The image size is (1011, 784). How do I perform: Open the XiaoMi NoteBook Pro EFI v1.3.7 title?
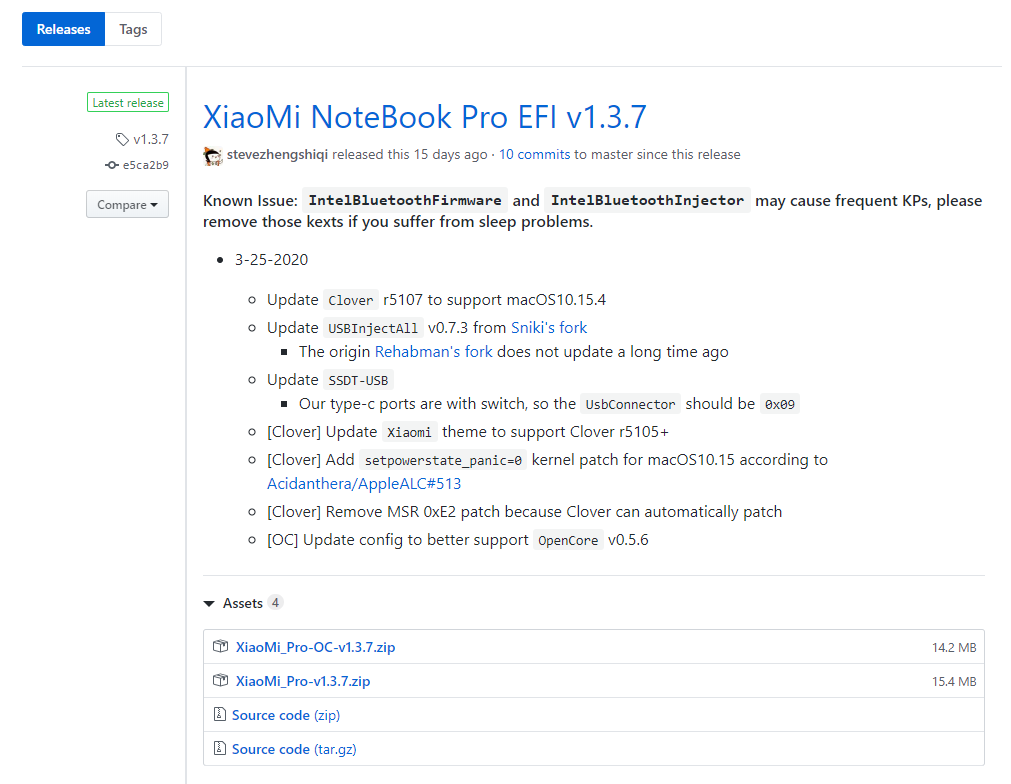coord(425,117)
